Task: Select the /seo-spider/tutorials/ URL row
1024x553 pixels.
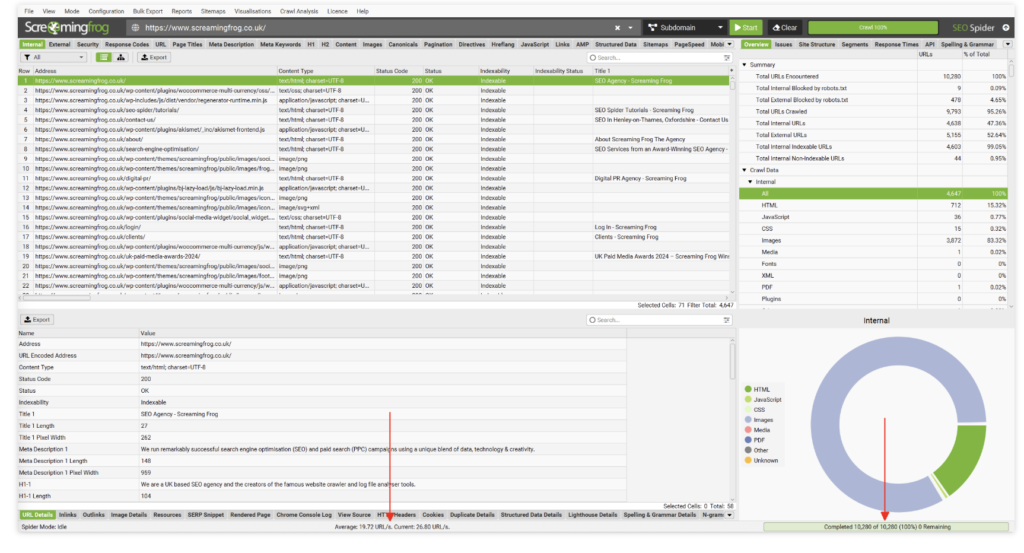Action: coord(374,110)
